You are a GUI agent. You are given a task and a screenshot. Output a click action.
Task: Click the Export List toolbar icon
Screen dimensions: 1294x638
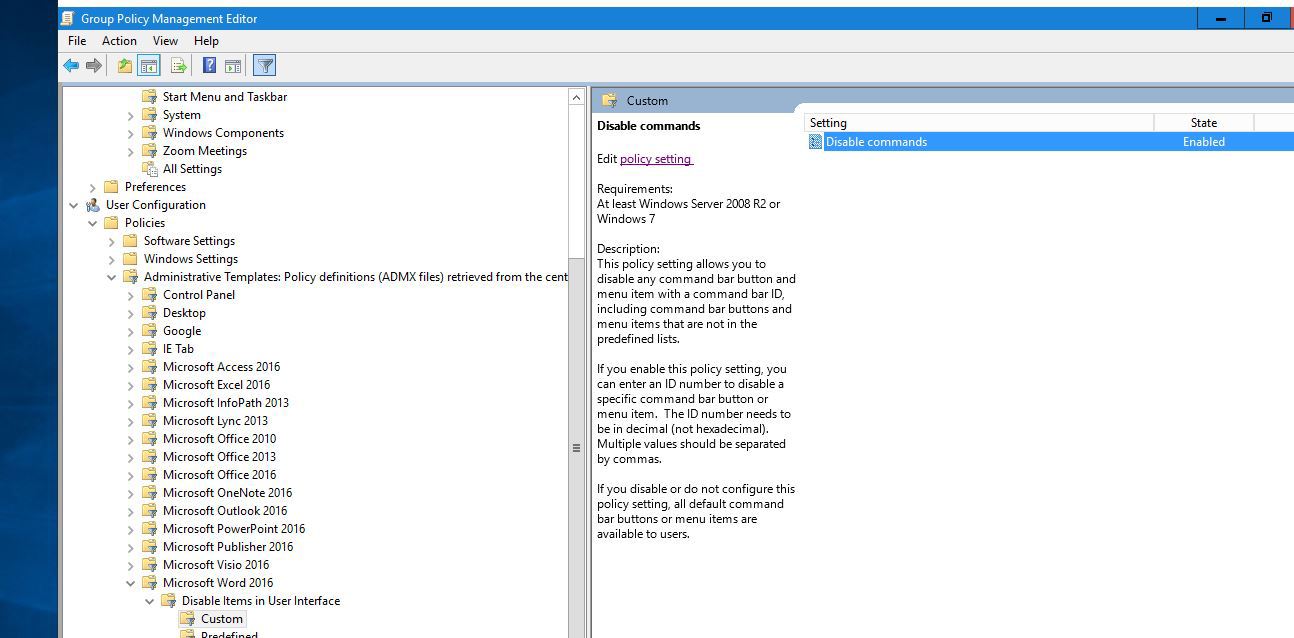tap(179, 66)
